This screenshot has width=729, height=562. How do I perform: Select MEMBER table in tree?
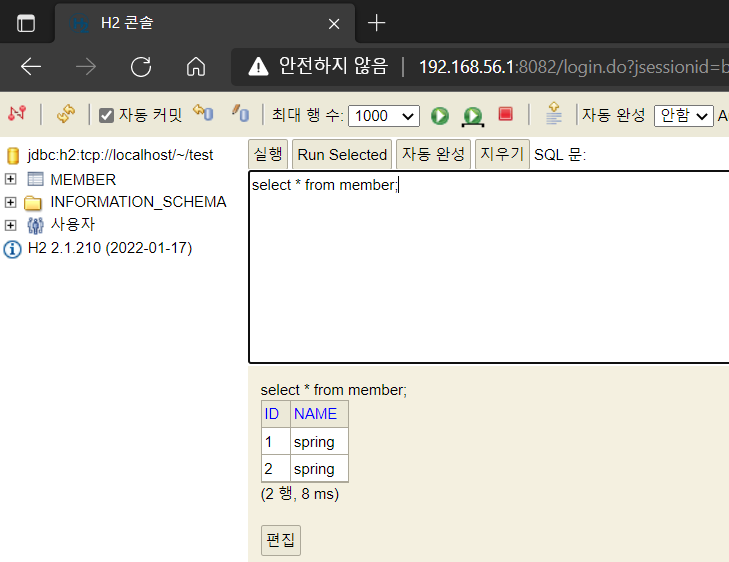83,179
